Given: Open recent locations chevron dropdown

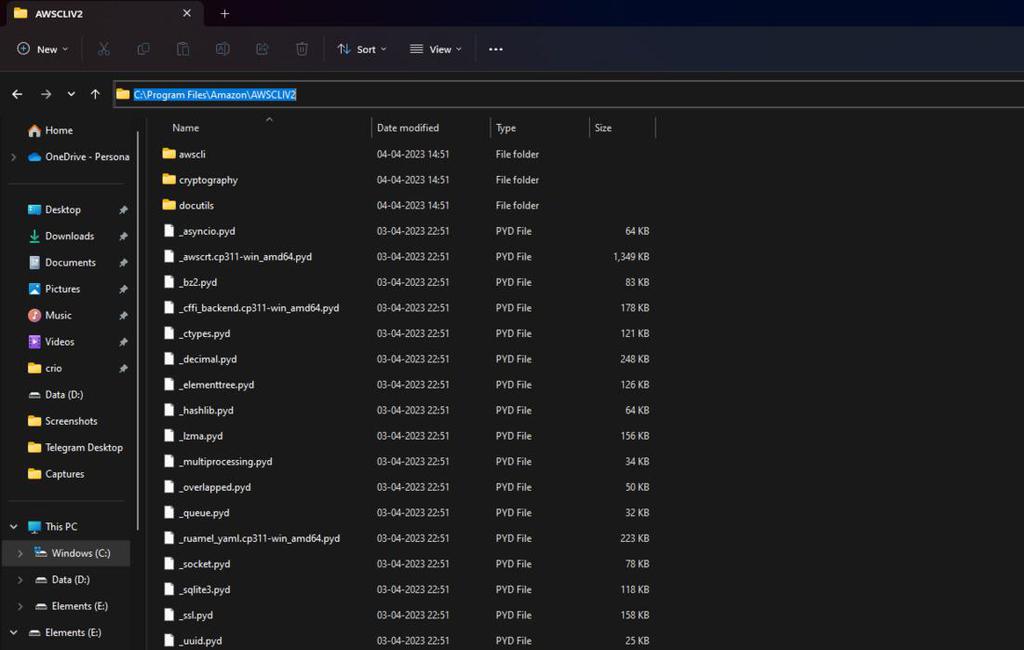Looking at the screenshot, I should tap(71, 94).
